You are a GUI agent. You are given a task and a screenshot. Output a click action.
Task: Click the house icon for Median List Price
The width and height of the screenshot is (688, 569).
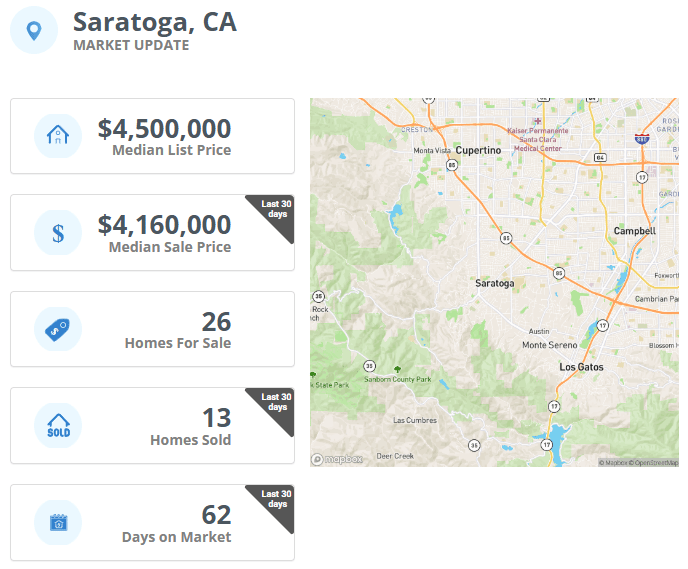click(58, 136)
